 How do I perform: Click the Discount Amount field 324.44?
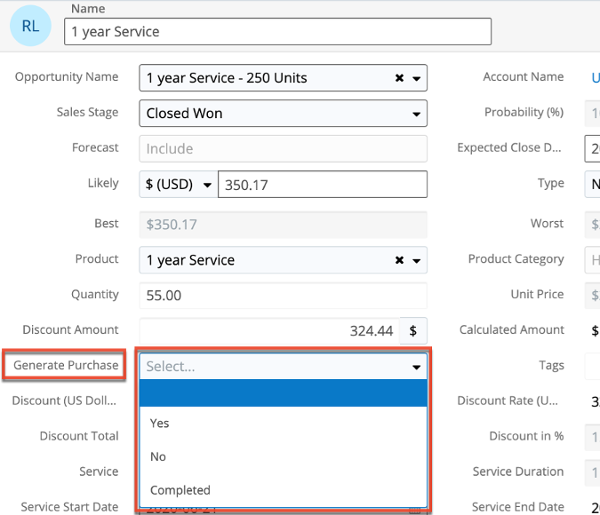point(268,330)
